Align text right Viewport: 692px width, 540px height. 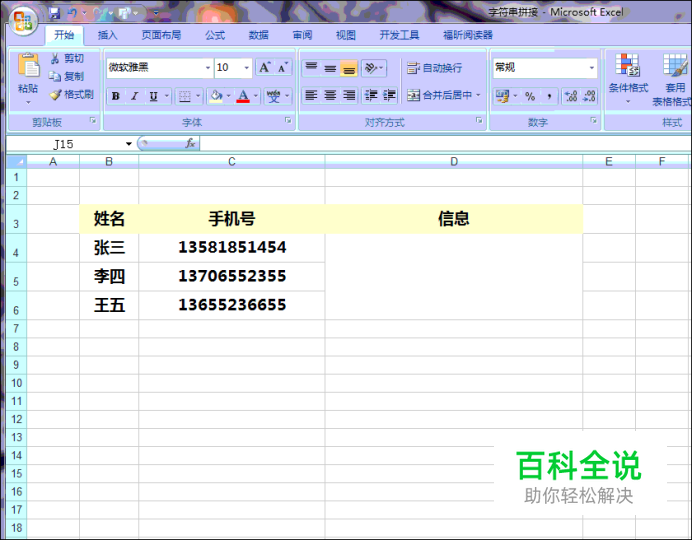[x=349, y=95]
